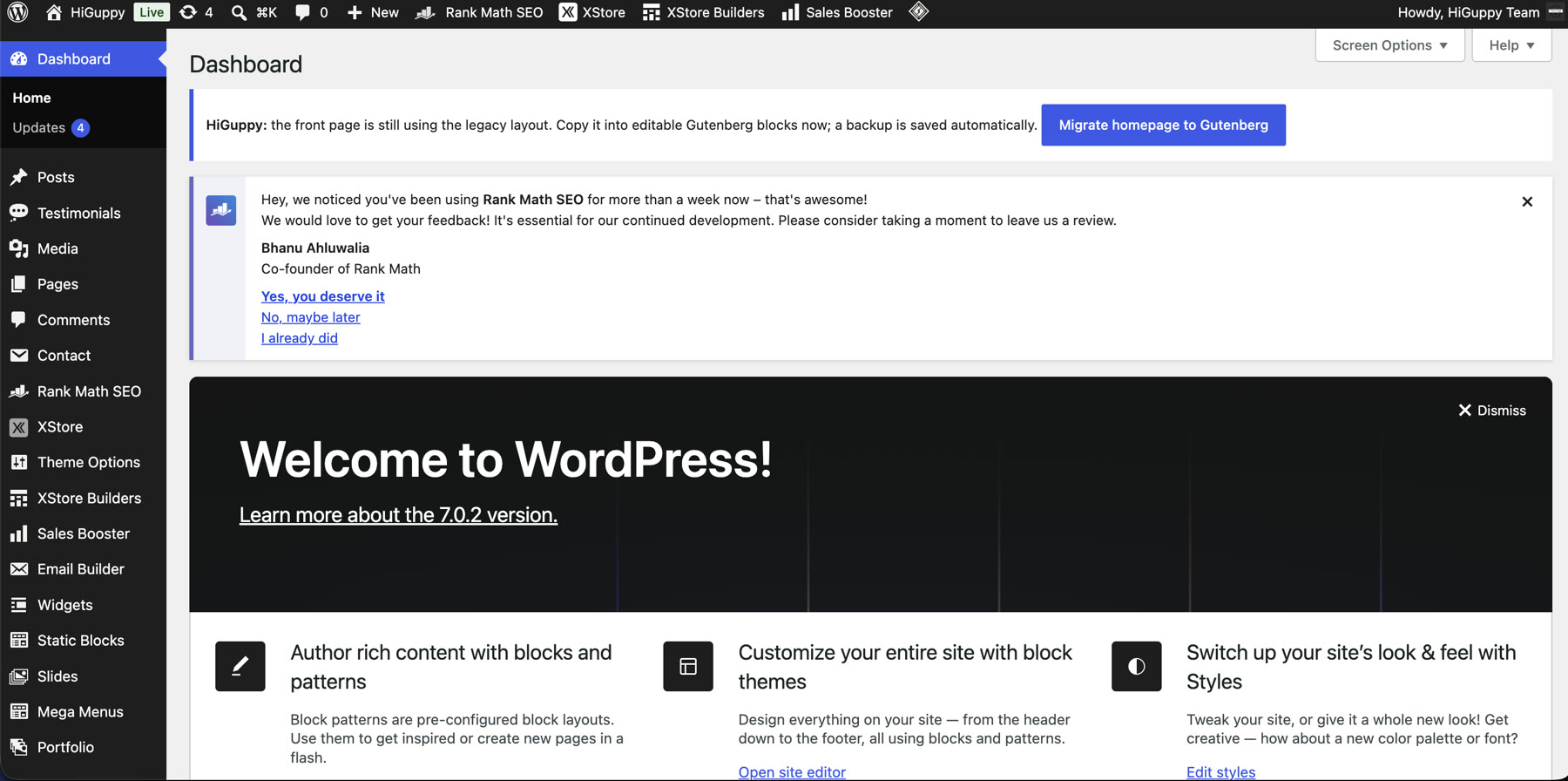Click the half-circle Styles icon

click(1137, 666)
